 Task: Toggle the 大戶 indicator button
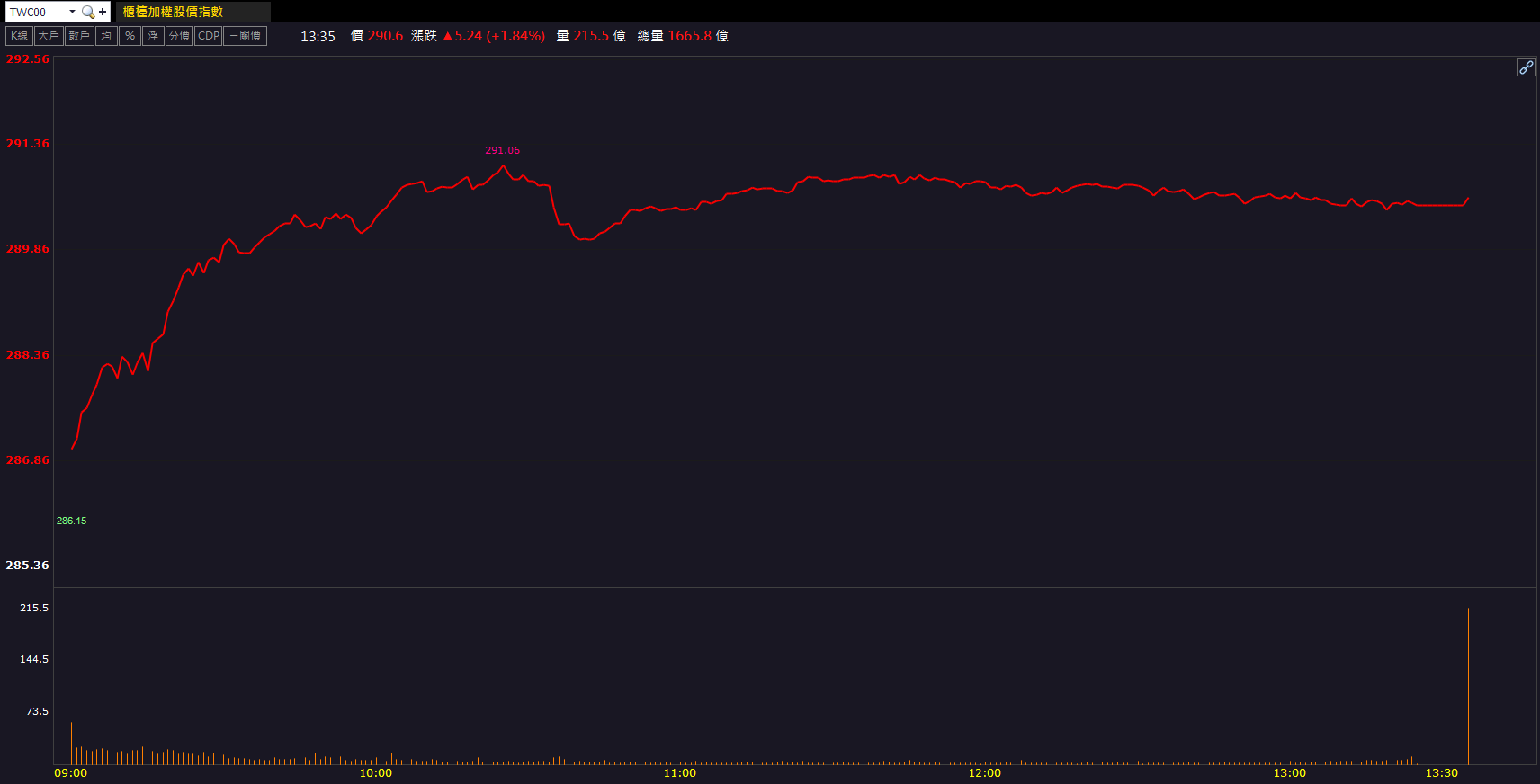[49, 36]
